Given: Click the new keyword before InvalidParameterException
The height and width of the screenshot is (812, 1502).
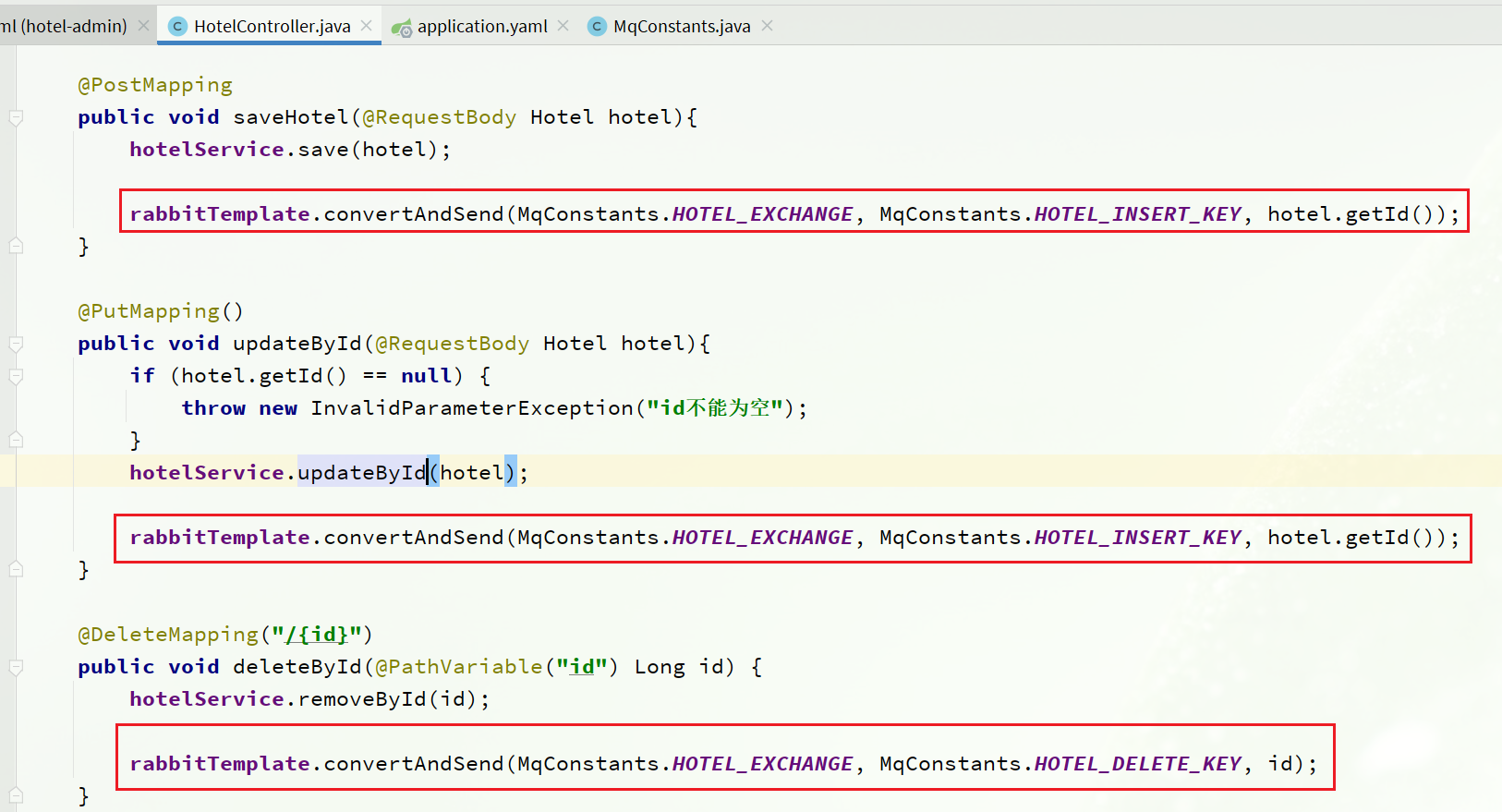Looking at the screenshot, I should tap(278, 408).
